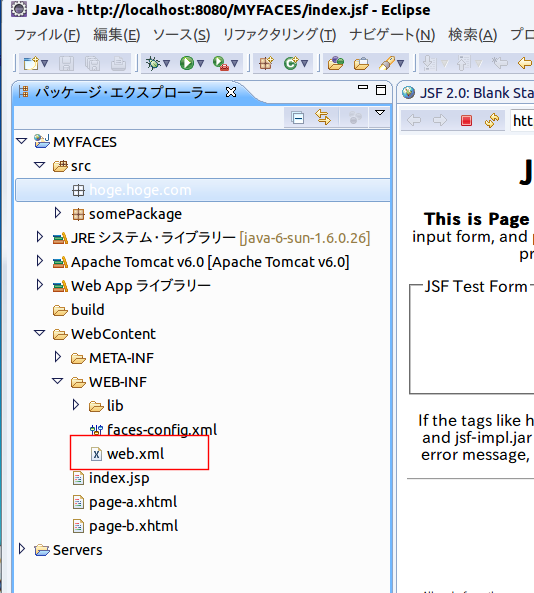Viewport: 534px width, 593px height.
Task: Maximize the Package Explorer panel
Action: click(x=381, y=90)
